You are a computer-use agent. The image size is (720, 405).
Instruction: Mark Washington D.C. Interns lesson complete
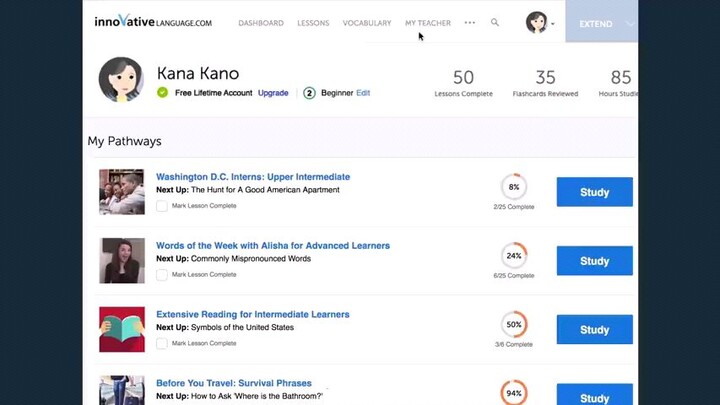coord(162,206)
